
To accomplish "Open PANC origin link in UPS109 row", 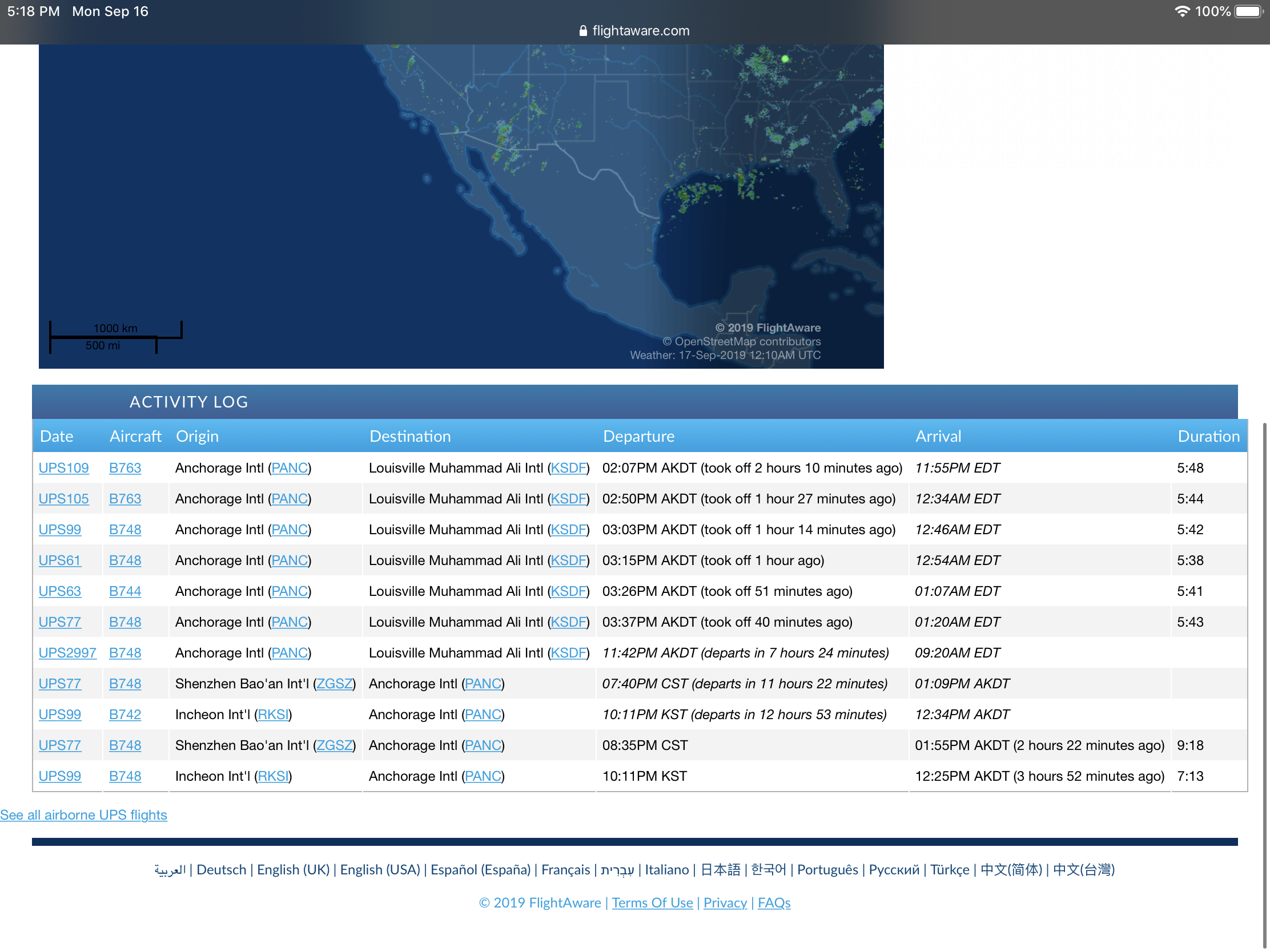I will click(x=290, y=468).
